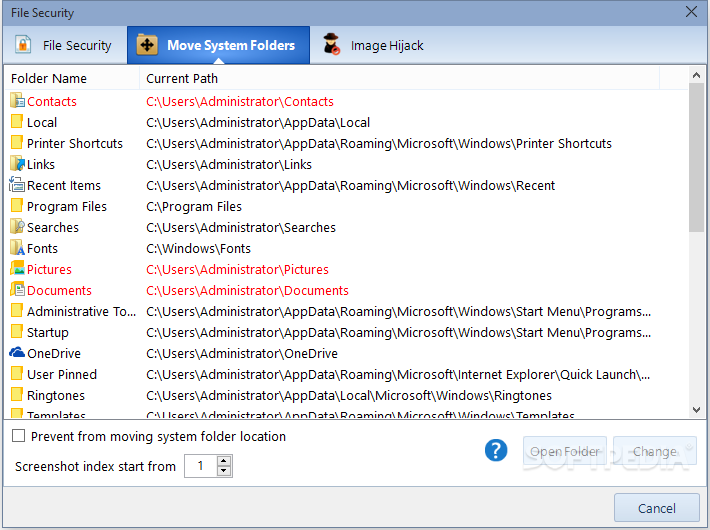Select the Documents folder name
Screen dimensions: 710x530
tap(59, 290)
